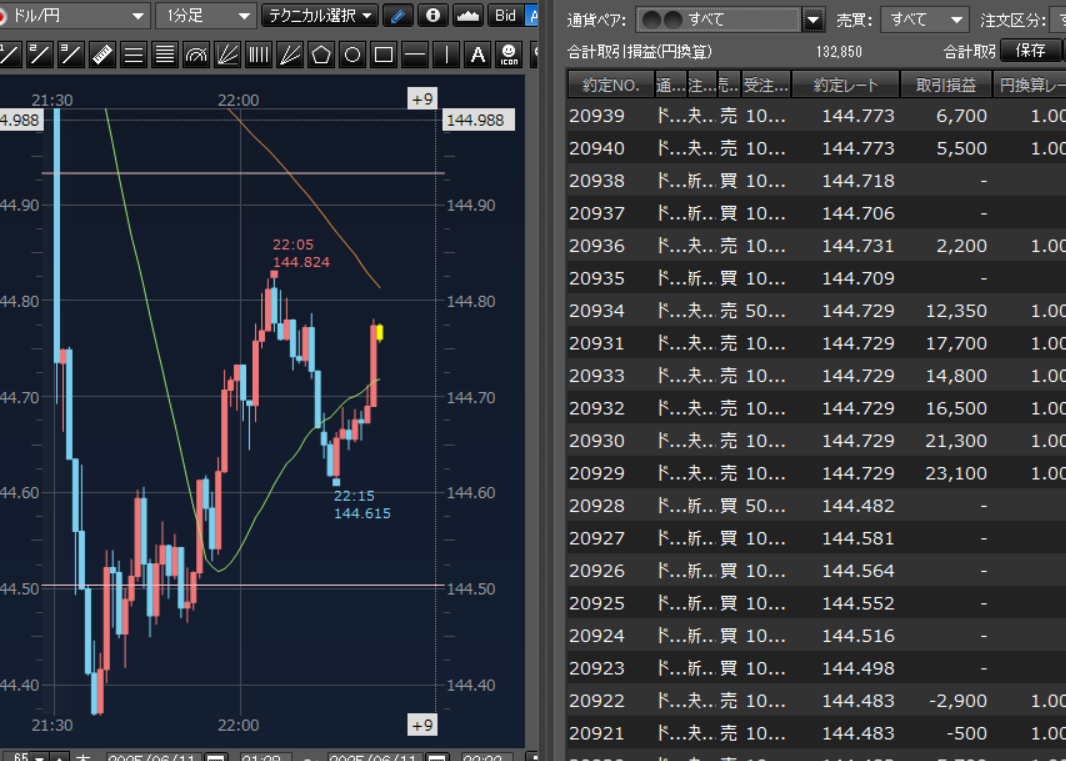Expand the 1分足 timeframe dropdown
Screen dimensions: 1066x761
(207, 16)
